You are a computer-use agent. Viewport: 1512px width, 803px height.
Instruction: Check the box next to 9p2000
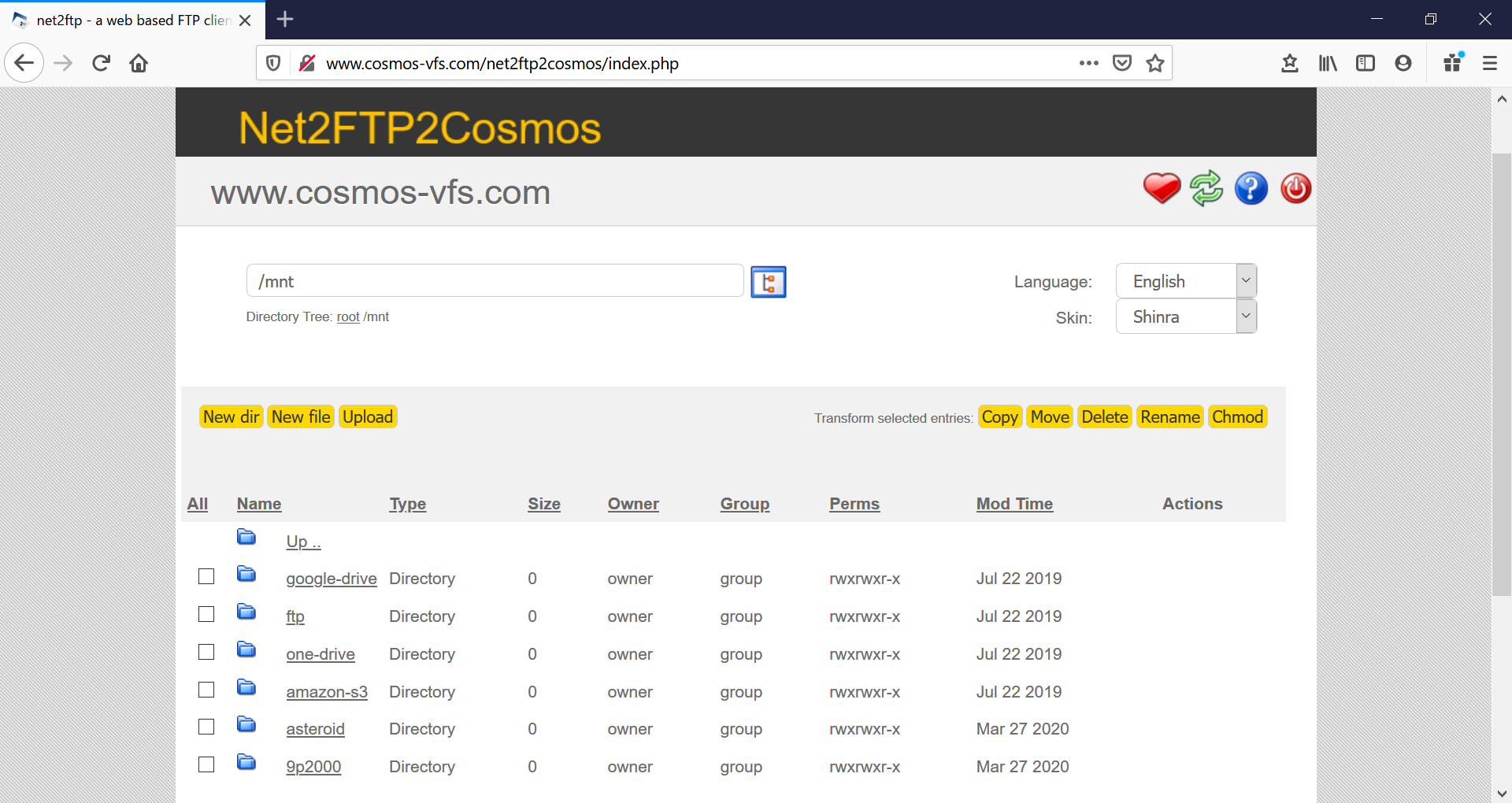click(206, 764)
